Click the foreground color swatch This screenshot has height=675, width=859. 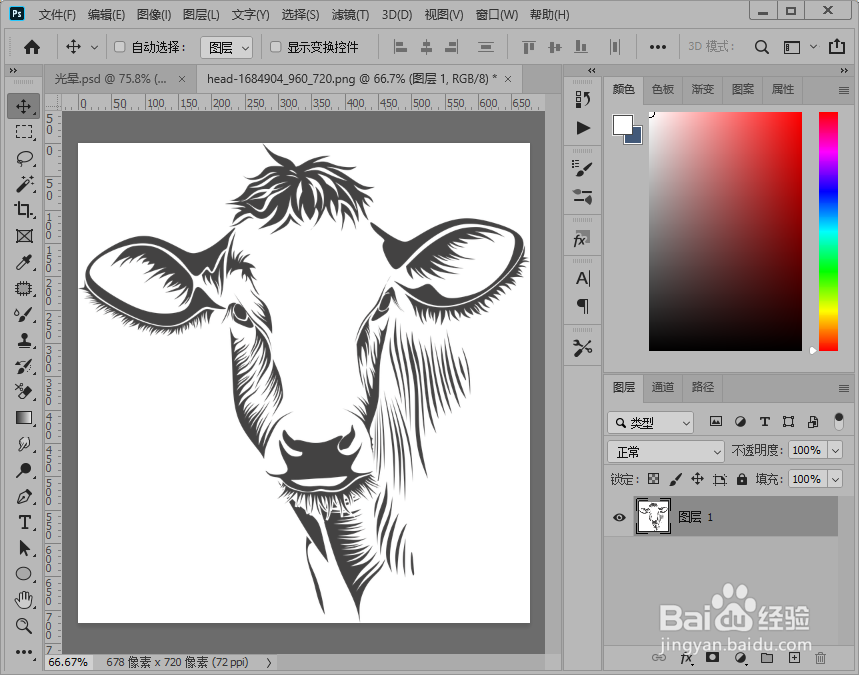click(x=622, y=125)
